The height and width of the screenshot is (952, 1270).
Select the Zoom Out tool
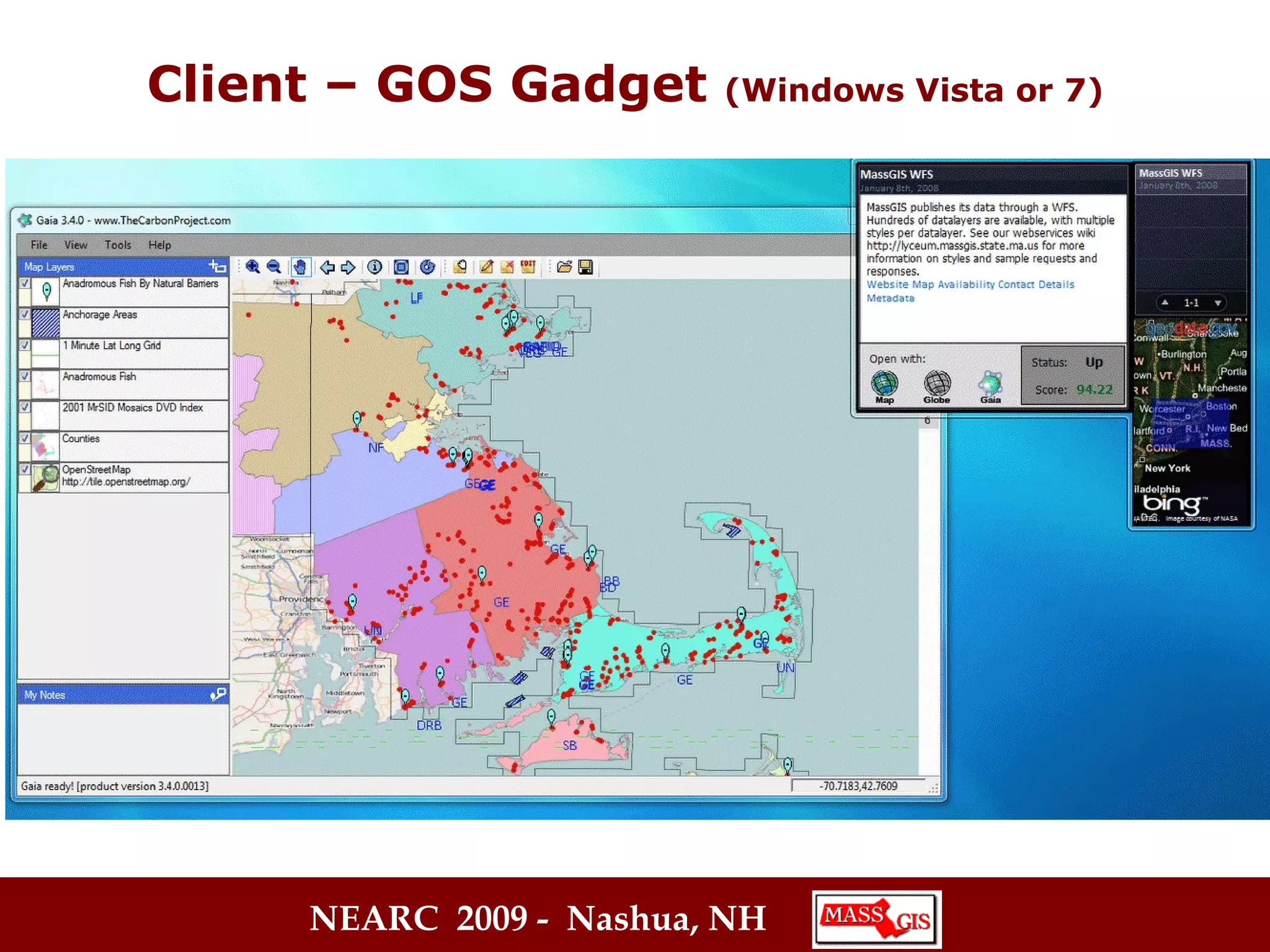273,267
